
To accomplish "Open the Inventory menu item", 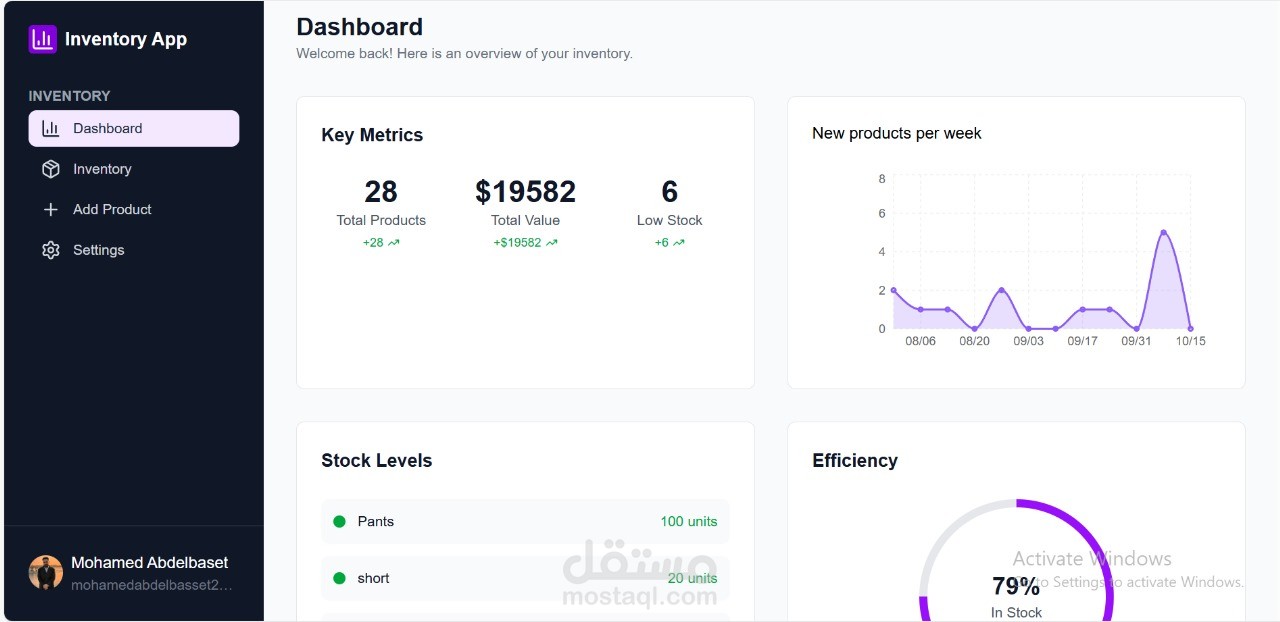I will pyautogui.click(x=102, y=169).
